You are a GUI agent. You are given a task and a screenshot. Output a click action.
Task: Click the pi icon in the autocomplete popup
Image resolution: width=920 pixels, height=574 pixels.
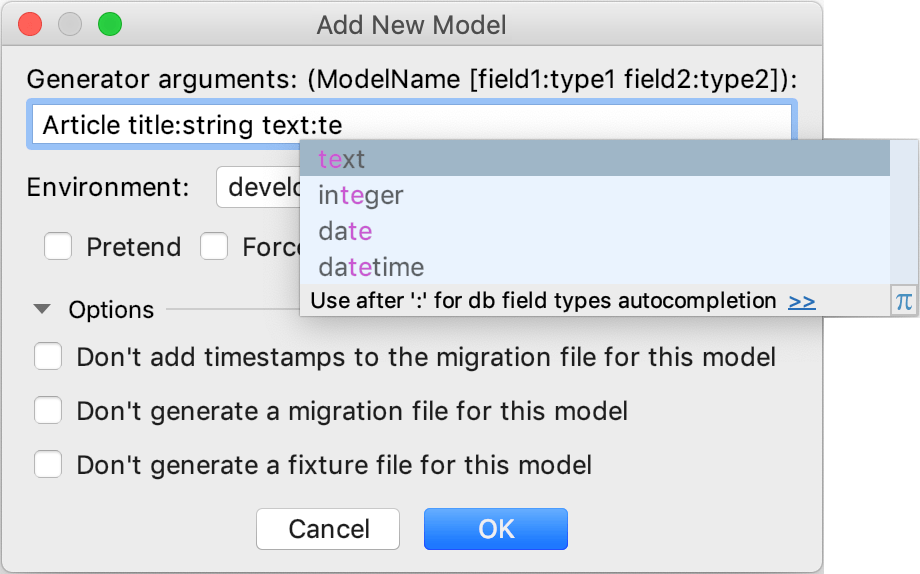[904, 301]
